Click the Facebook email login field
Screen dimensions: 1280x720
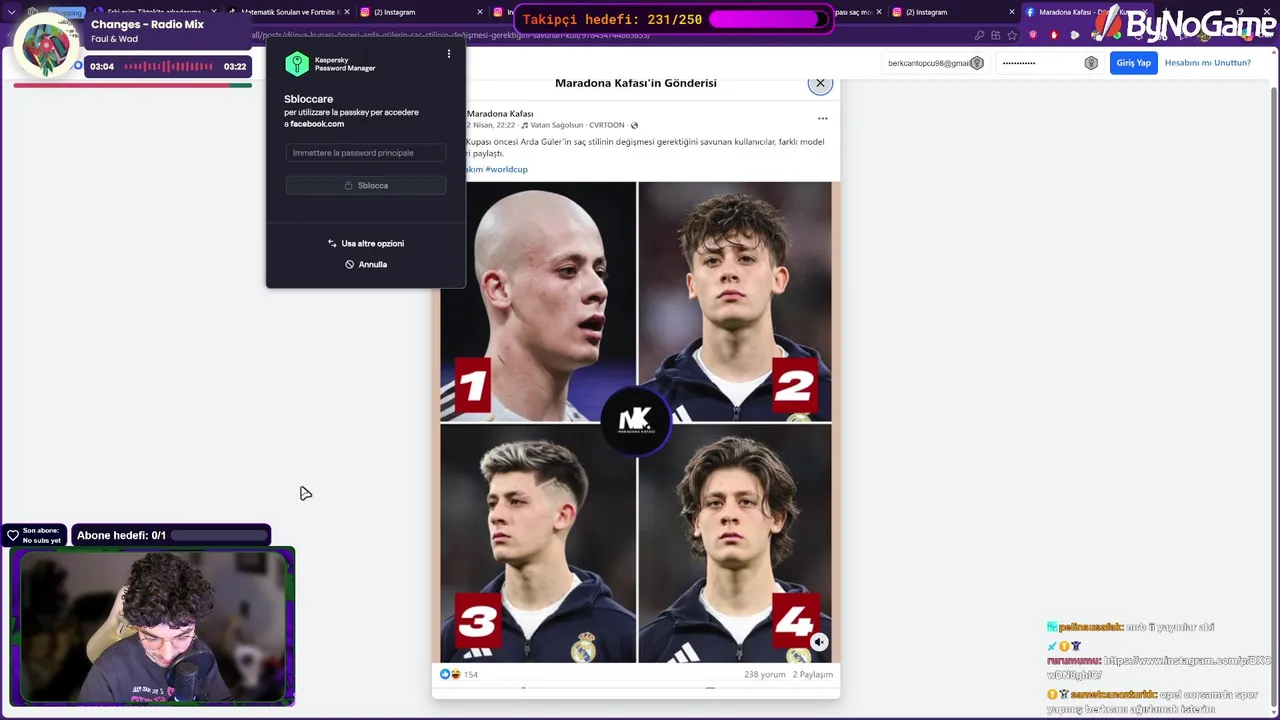935,63
